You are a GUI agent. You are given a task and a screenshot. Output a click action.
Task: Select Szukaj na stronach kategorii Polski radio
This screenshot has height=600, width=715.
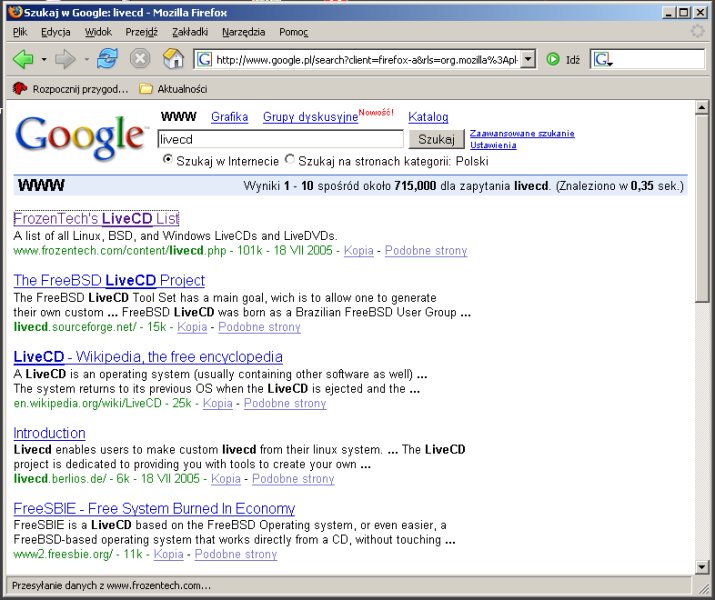point(290,160)
